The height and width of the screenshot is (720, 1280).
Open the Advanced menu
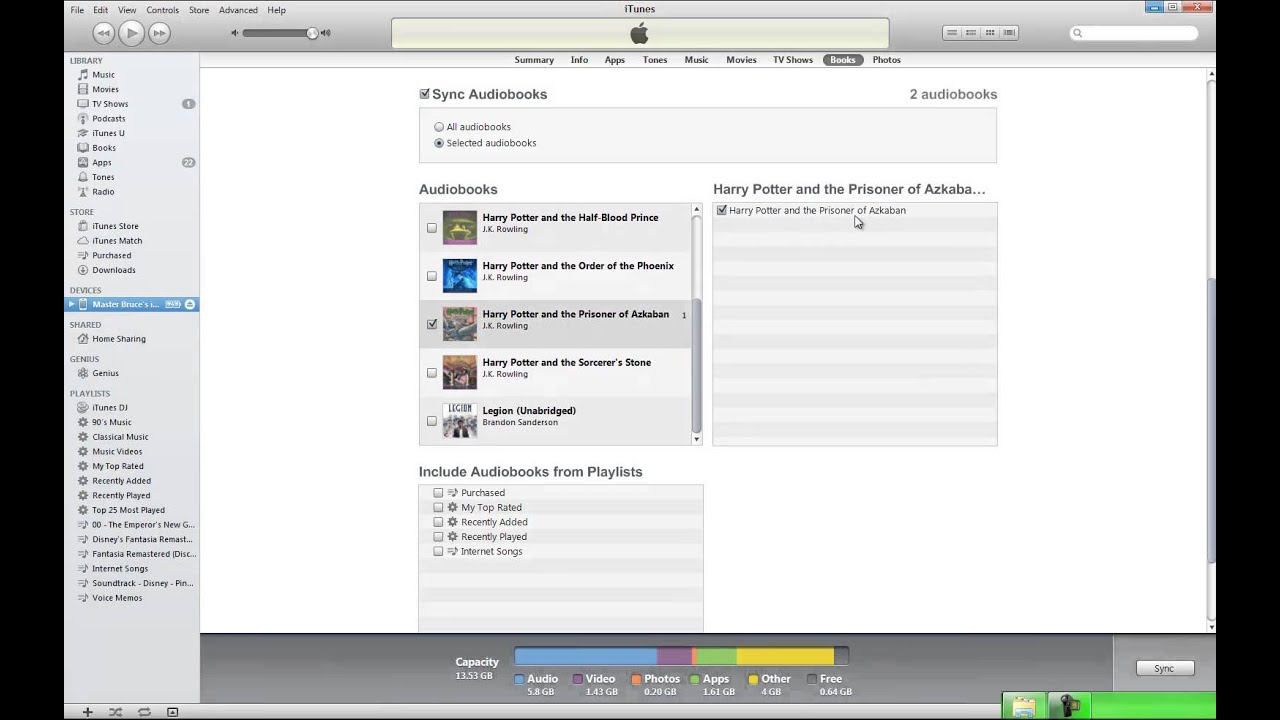(238, 10)
